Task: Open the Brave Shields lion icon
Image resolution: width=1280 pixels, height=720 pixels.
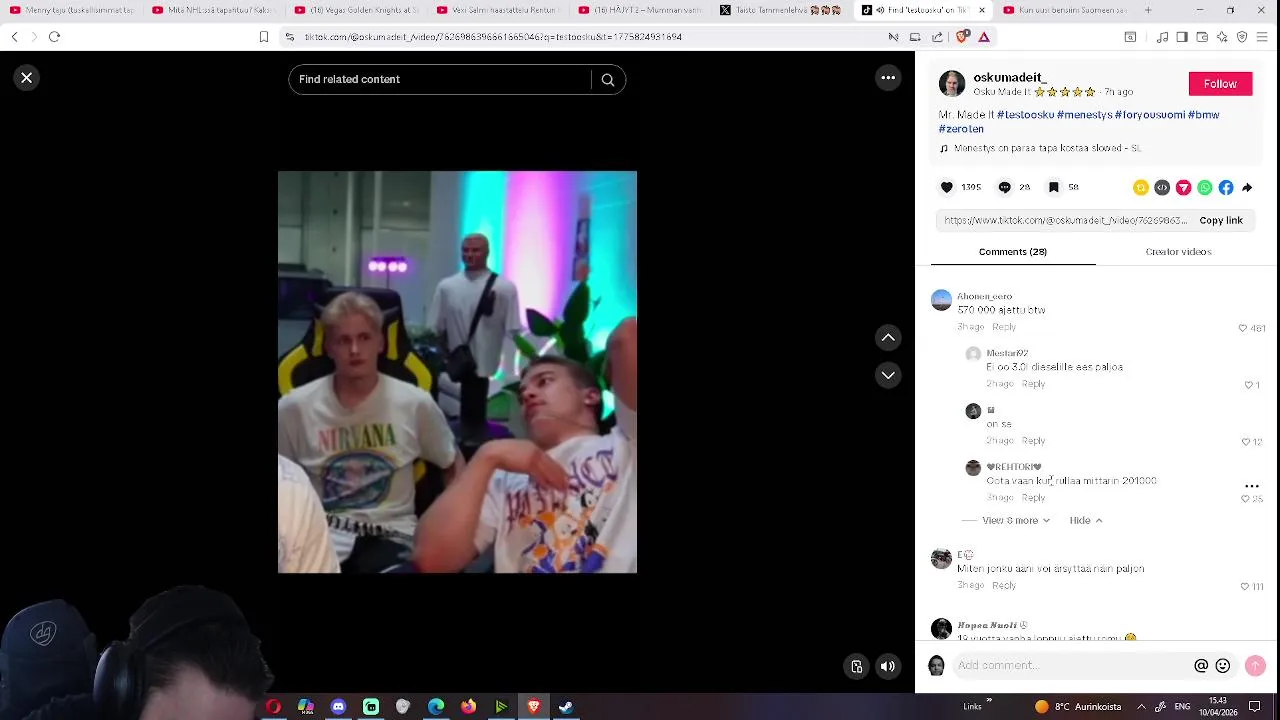Action: [x=962, y=37]
